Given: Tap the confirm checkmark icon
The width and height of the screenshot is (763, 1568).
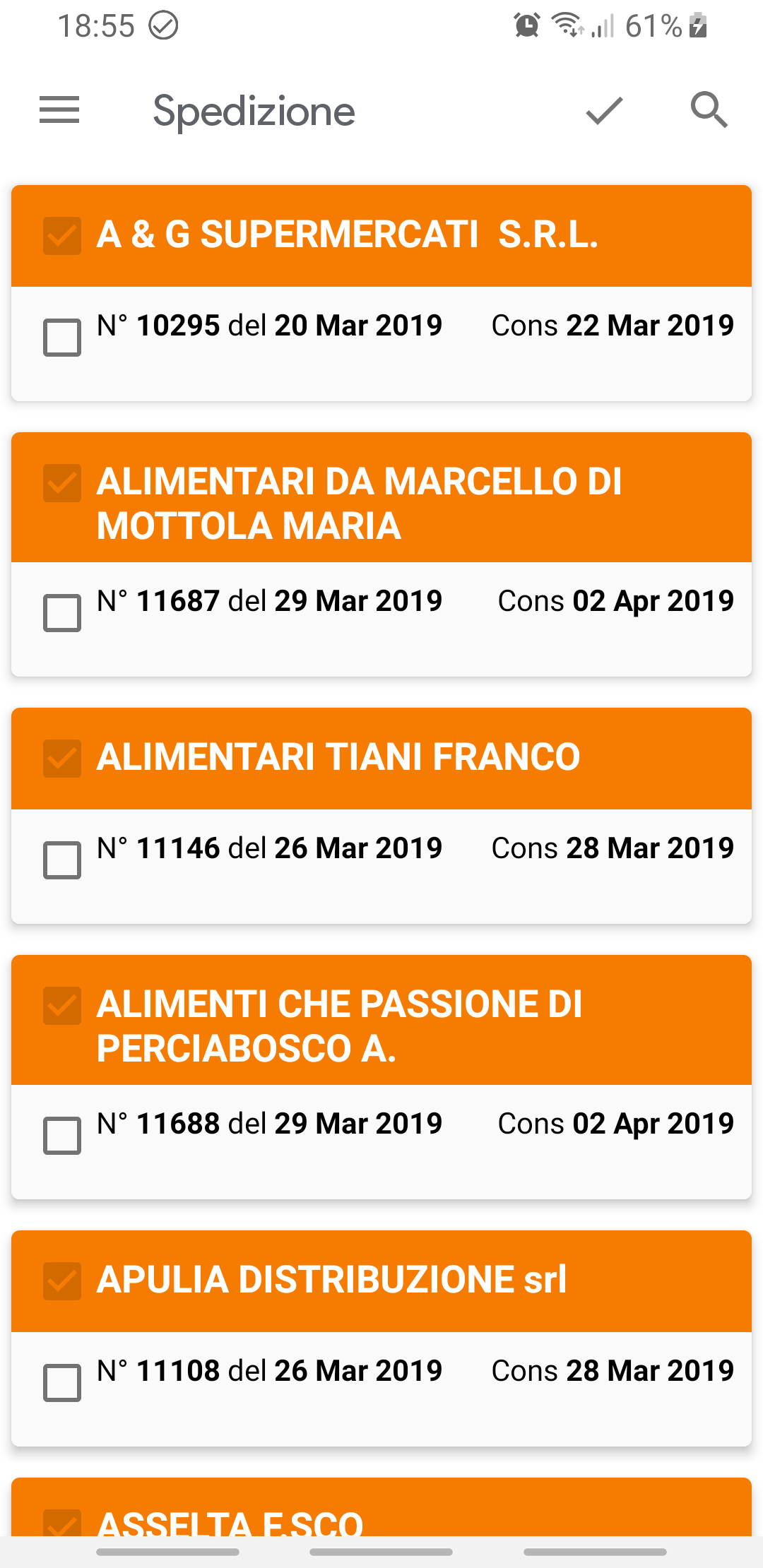Looking at the screenshot, I should 604,111.
